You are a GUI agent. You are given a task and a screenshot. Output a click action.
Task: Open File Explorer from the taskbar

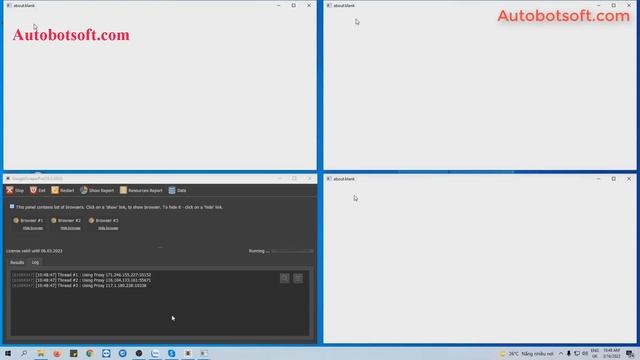[41, 353]
